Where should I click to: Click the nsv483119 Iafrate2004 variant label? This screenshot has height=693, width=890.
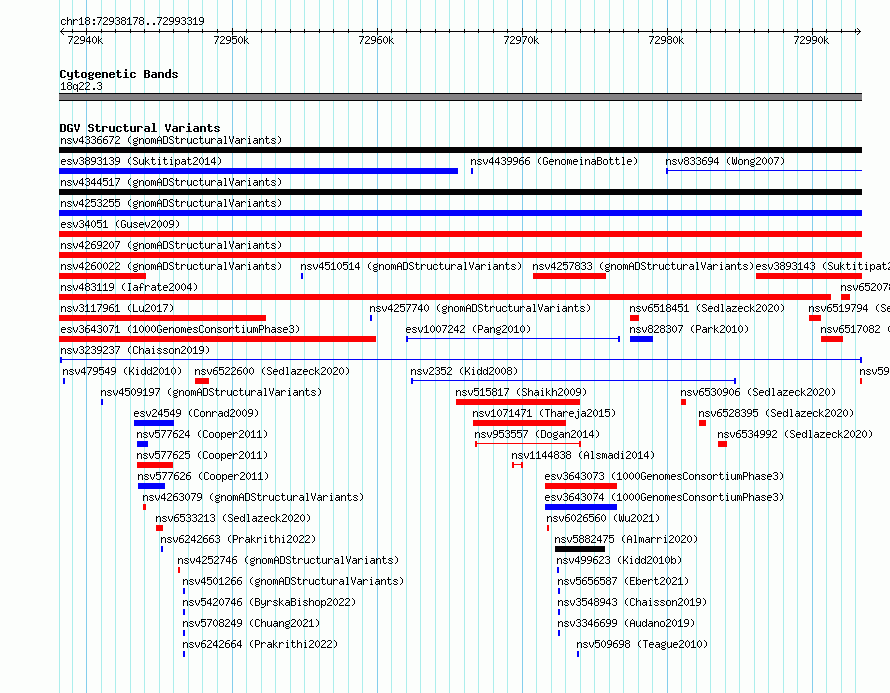coord(129,287)
